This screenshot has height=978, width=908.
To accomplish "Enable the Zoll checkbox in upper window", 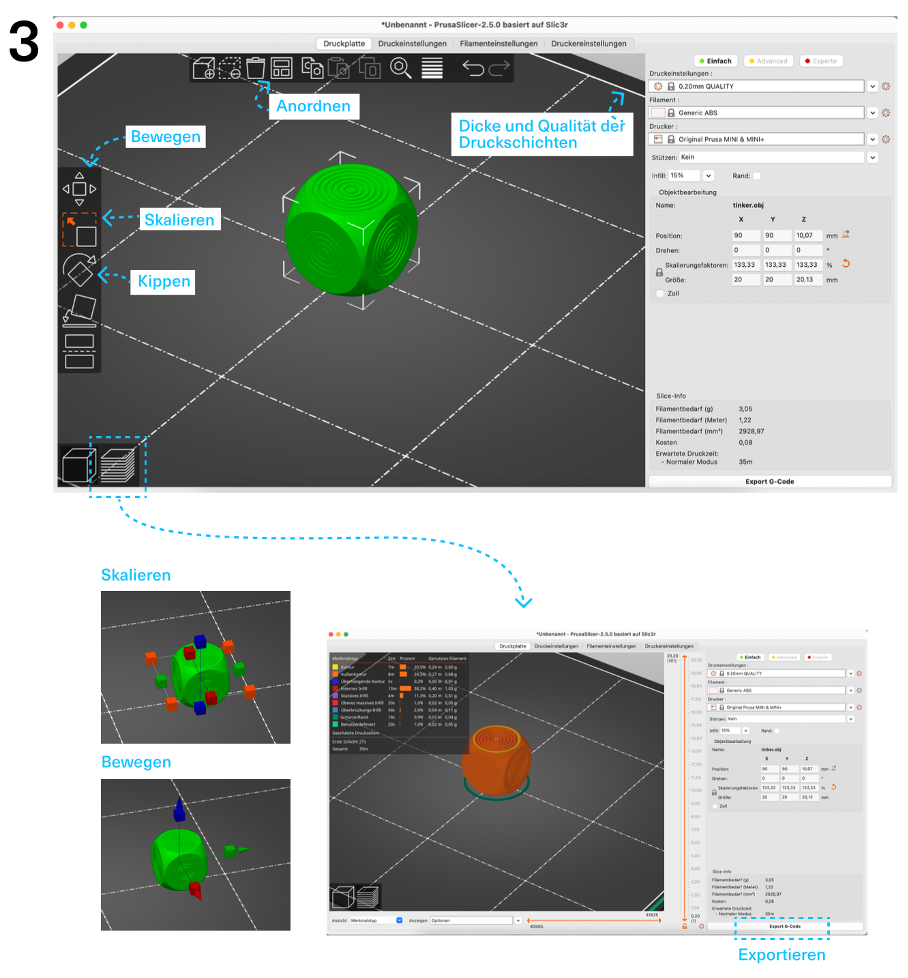I will tap(660, 293).
